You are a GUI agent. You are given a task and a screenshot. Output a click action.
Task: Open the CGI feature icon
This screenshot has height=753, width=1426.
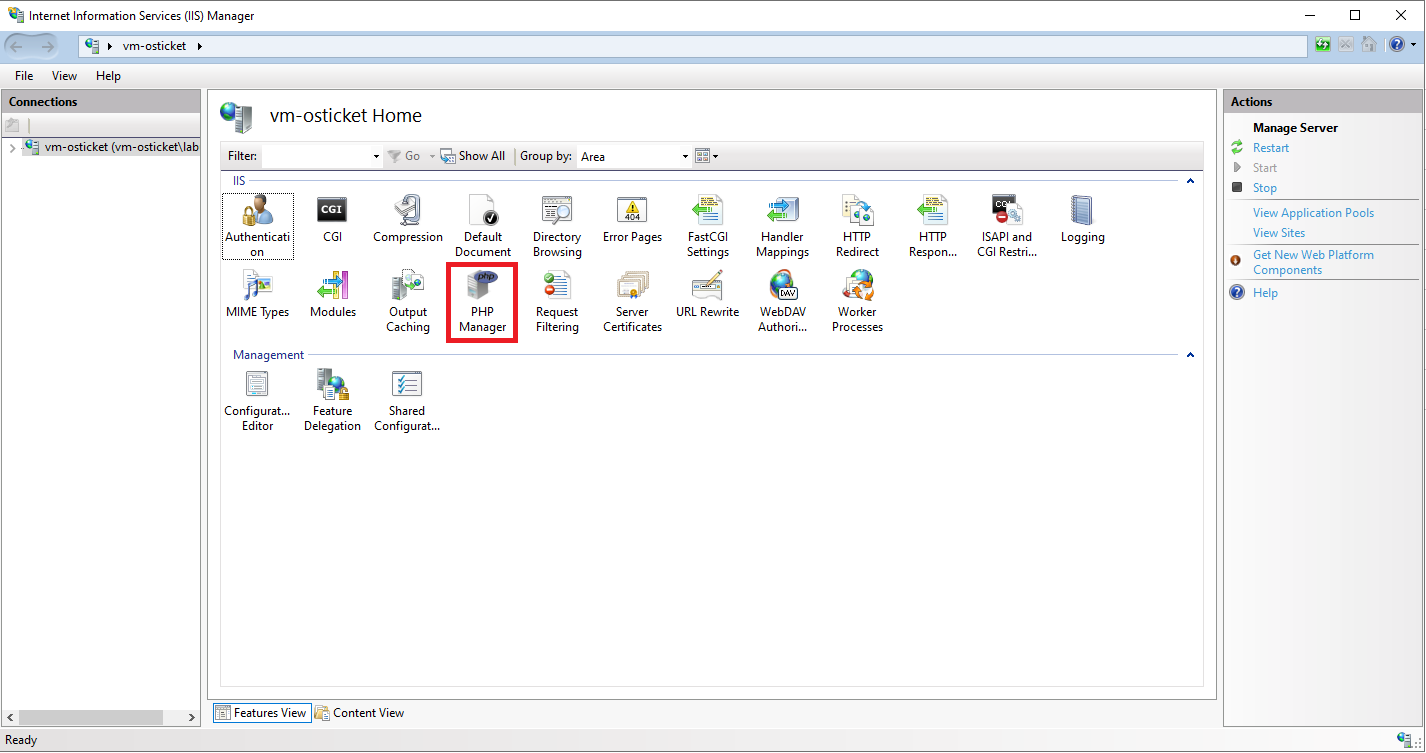tap(332, 219)
